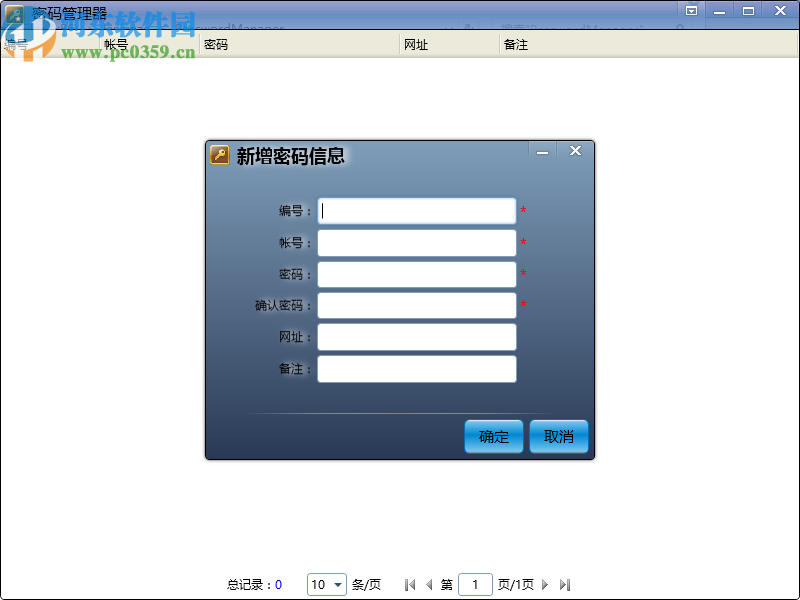Click the page number input field
800x600 pixels.
tap(475, 584)
